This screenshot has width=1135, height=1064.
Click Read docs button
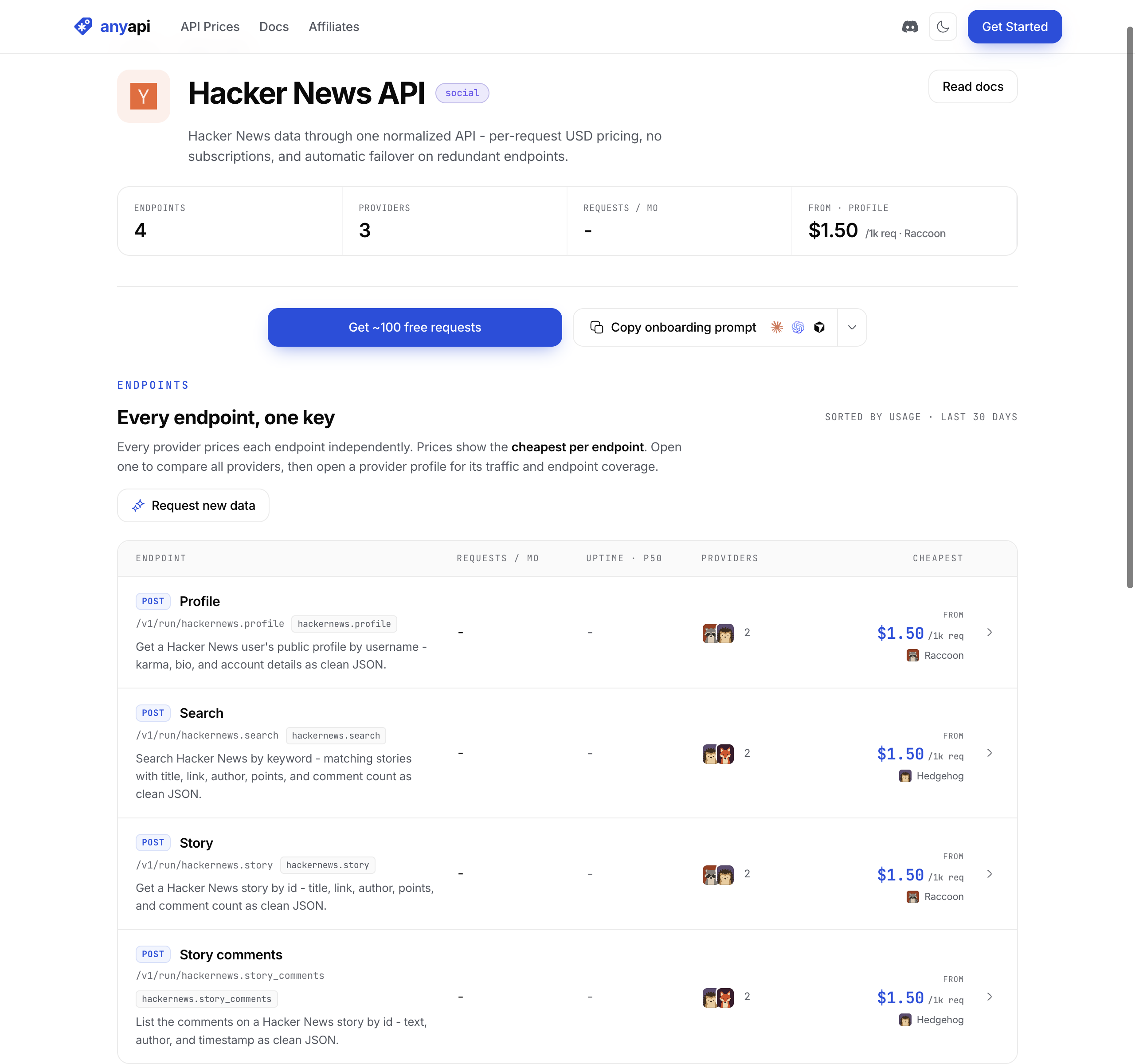pos(973,87)
